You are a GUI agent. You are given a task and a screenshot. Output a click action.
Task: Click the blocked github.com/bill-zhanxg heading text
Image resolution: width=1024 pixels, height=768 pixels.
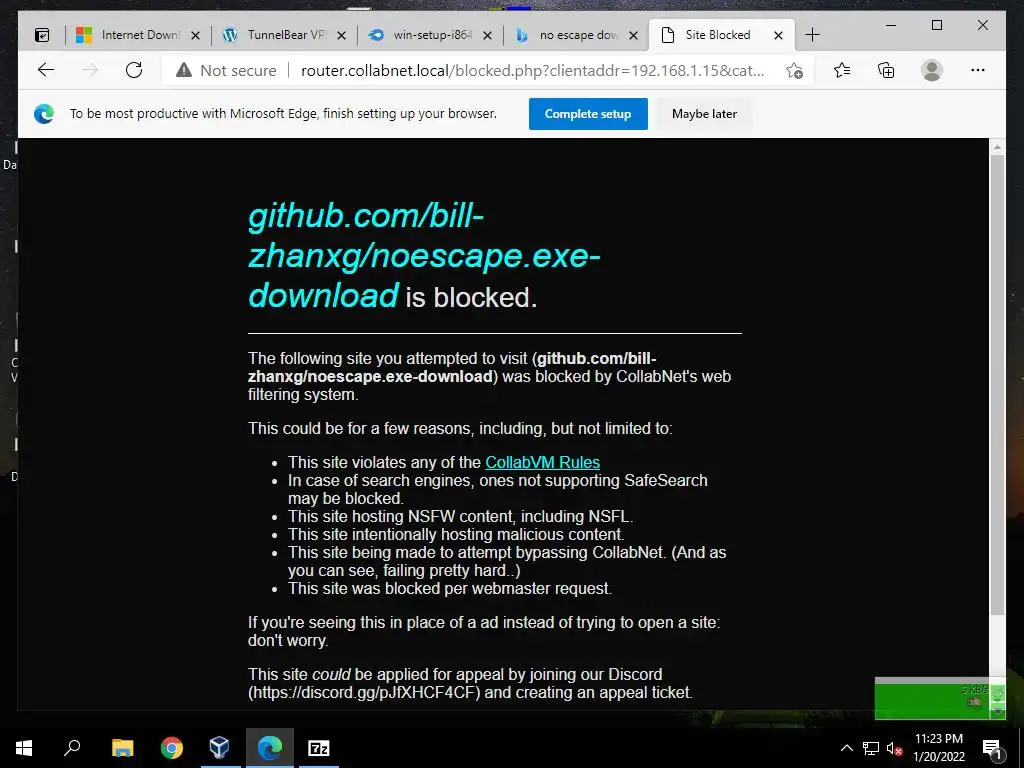tap(424, 255)
